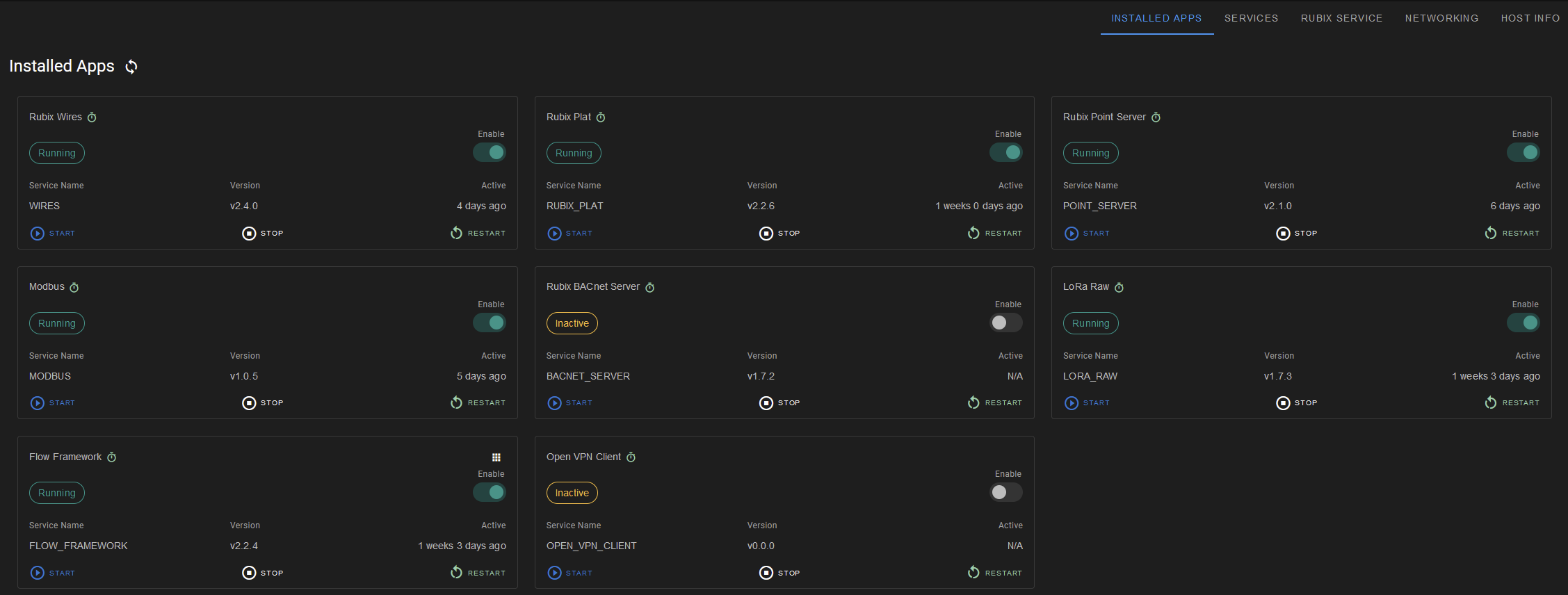Stop the POINT_SERVER service
The height and width of the screenshot is (595, 1568).
click(1297, 234)
